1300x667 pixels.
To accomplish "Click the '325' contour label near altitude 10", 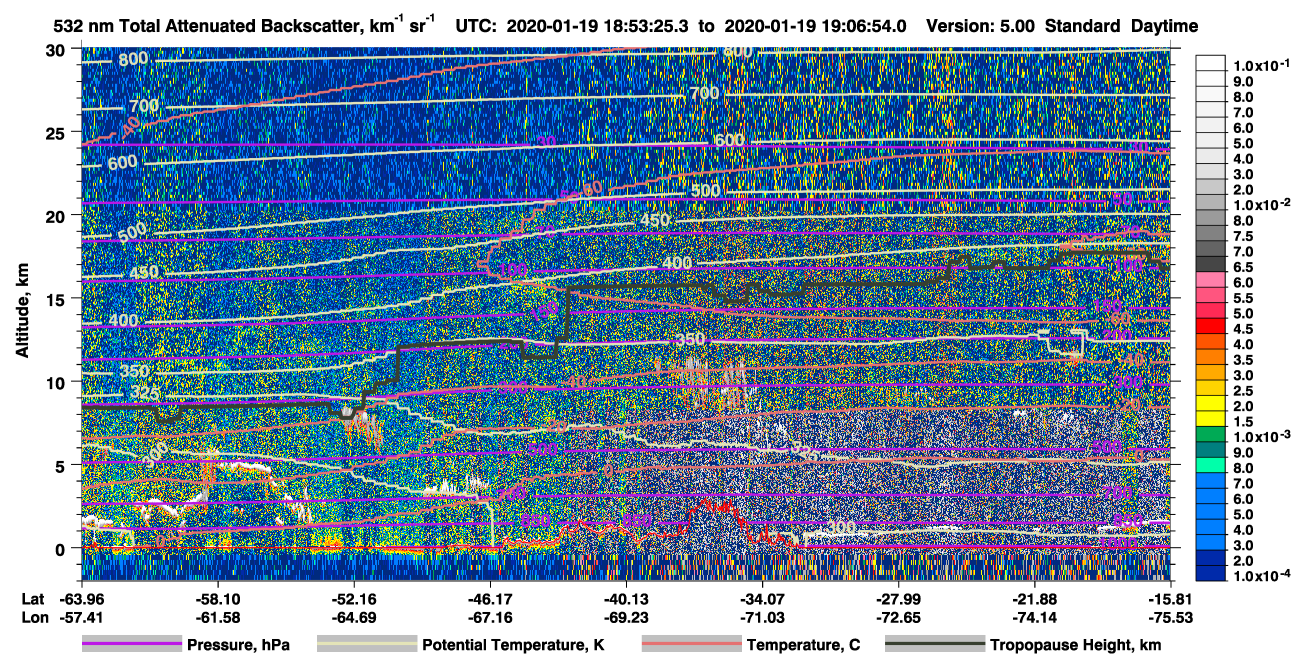I will (146, 393).
